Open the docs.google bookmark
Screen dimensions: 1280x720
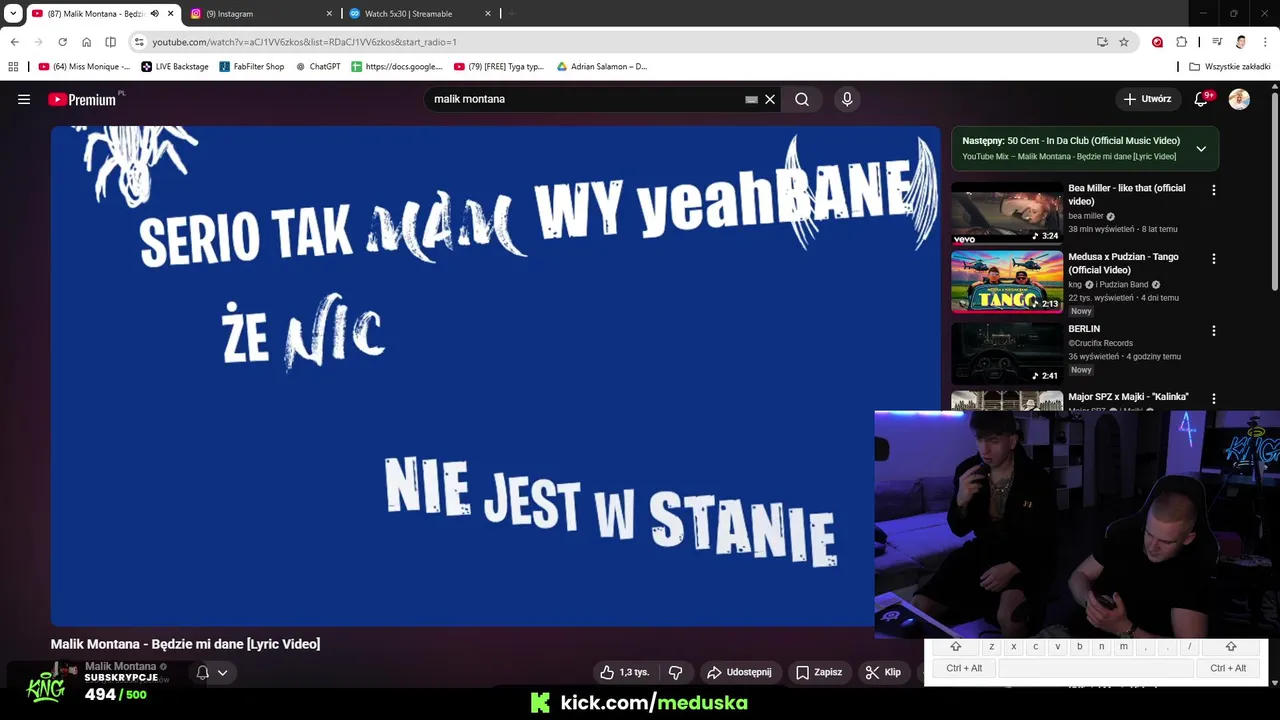pos(396,67)
